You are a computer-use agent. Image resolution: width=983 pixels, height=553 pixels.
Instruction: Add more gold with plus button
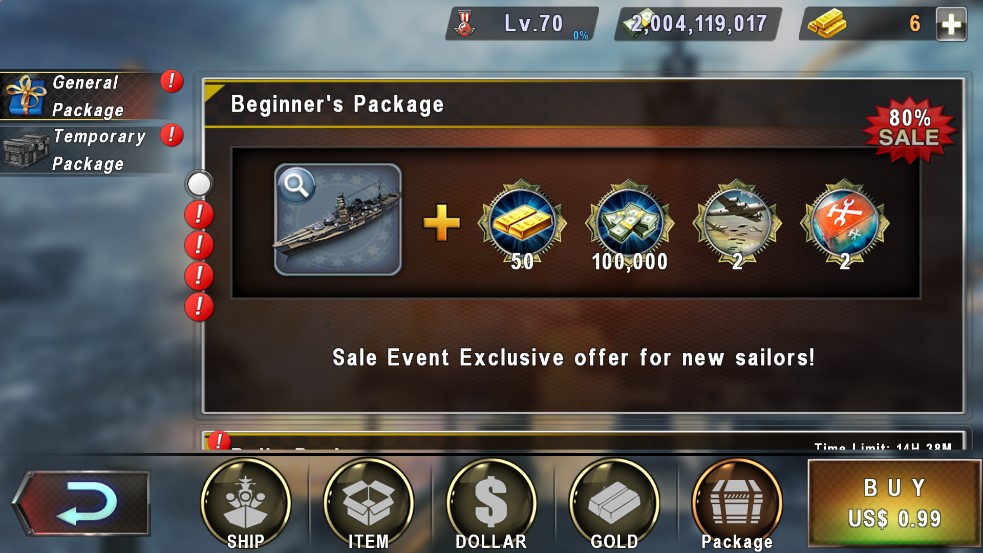[x=951, y=24]
